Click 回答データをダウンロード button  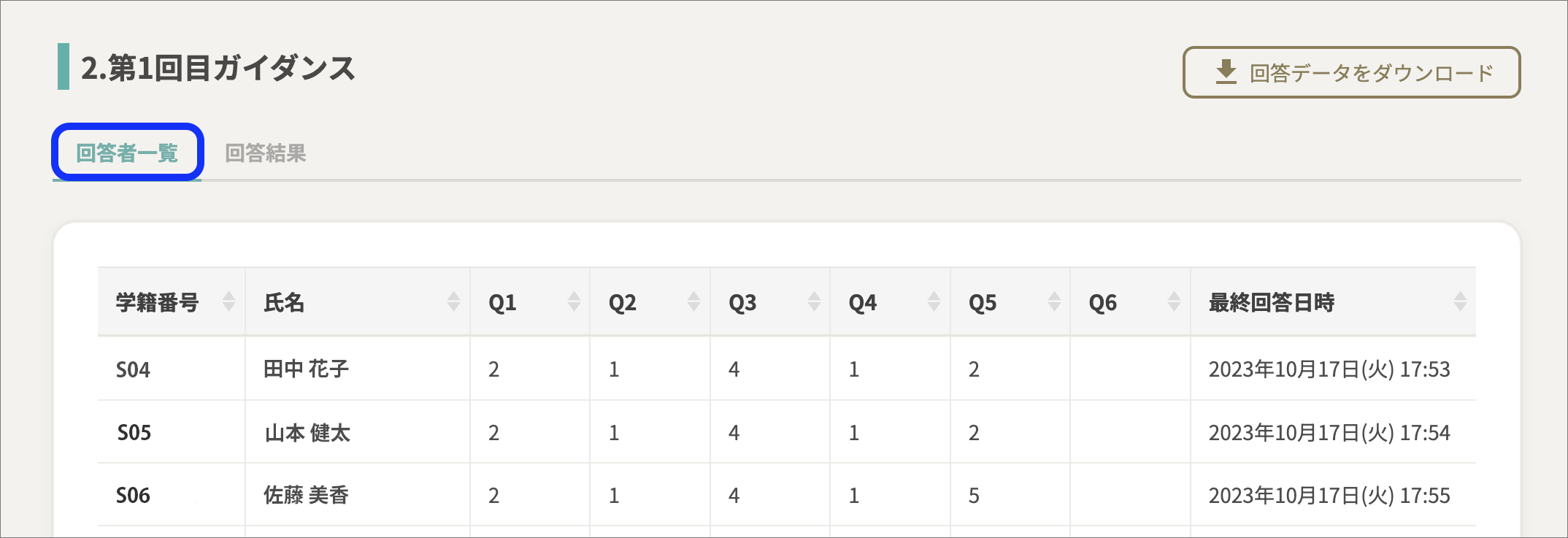(1351, 72)
